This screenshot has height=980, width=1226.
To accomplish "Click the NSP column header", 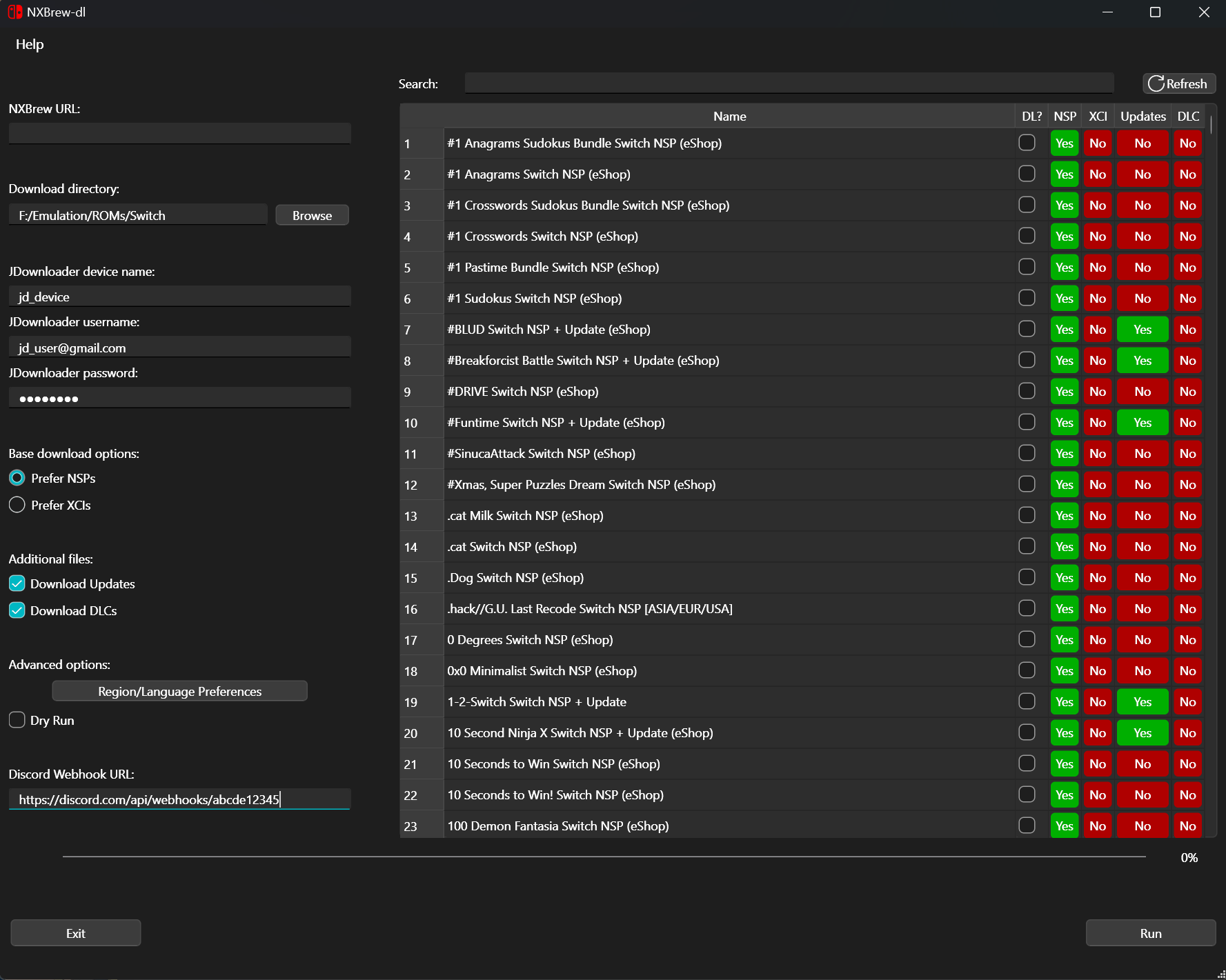I will coord(1065,116).
